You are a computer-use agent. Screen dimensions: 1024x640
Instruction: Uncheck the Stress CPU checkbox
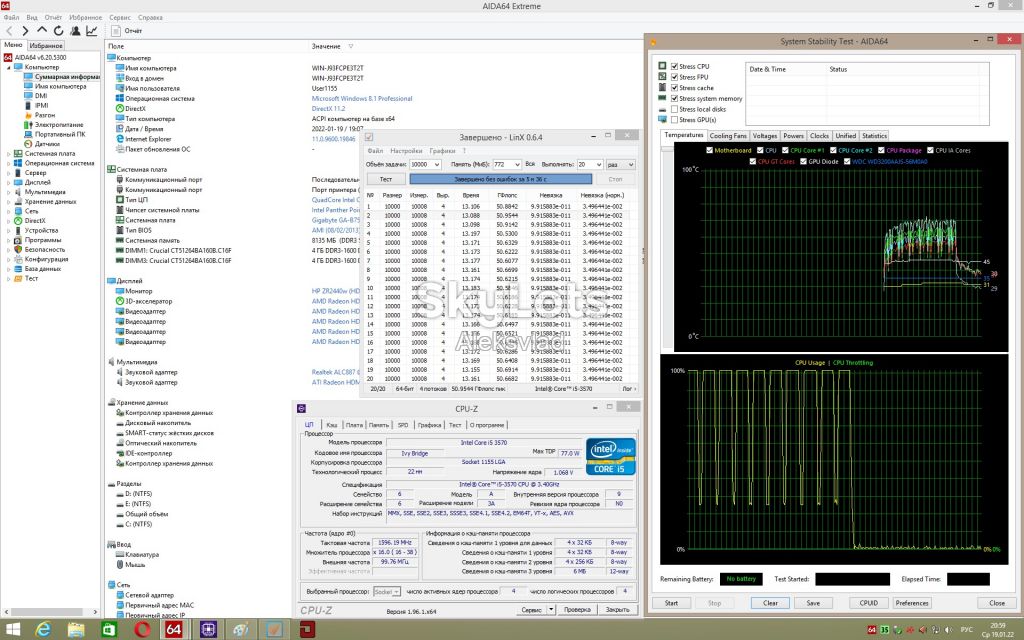pos(675,67)
